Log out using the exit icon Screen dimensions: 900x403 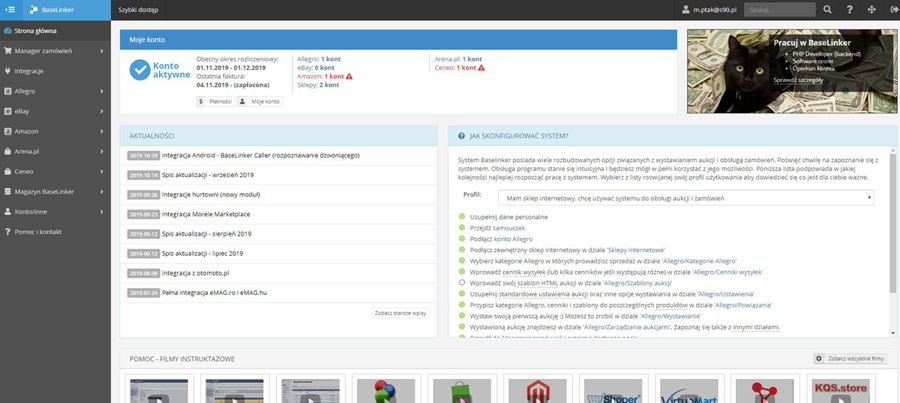(x=893, y=10)
